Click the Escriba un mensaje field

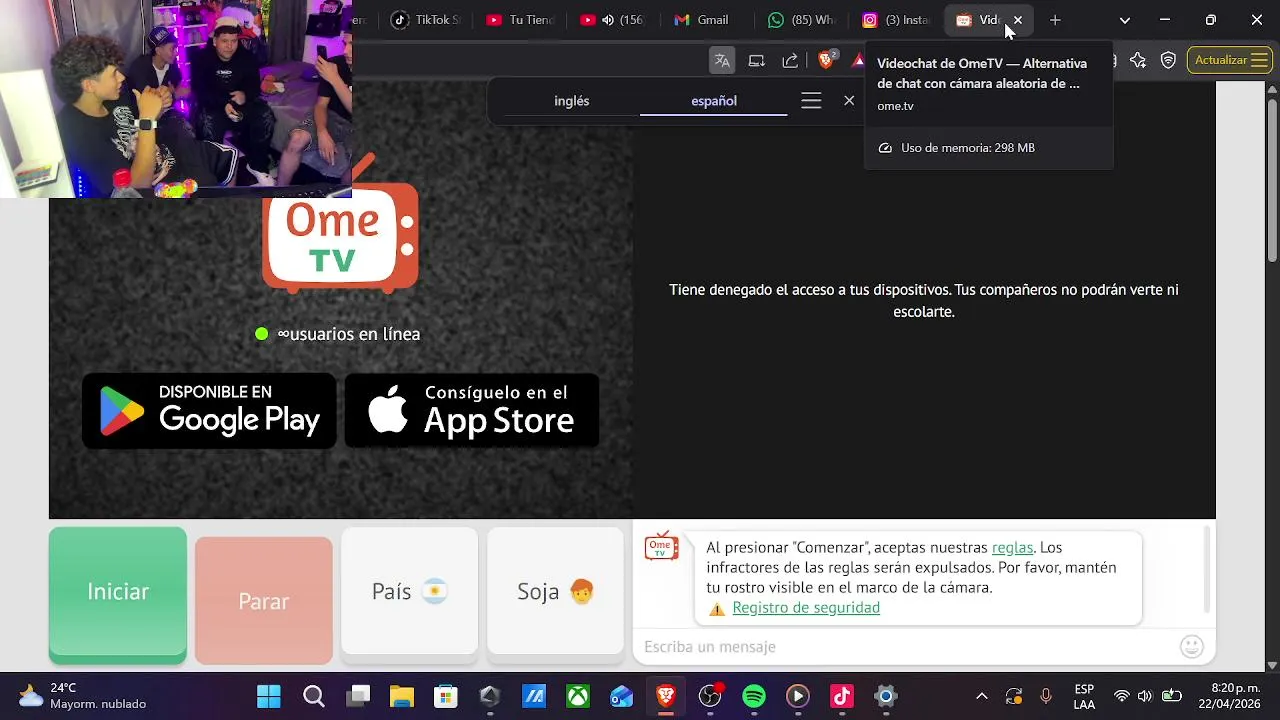pos(905,647)
